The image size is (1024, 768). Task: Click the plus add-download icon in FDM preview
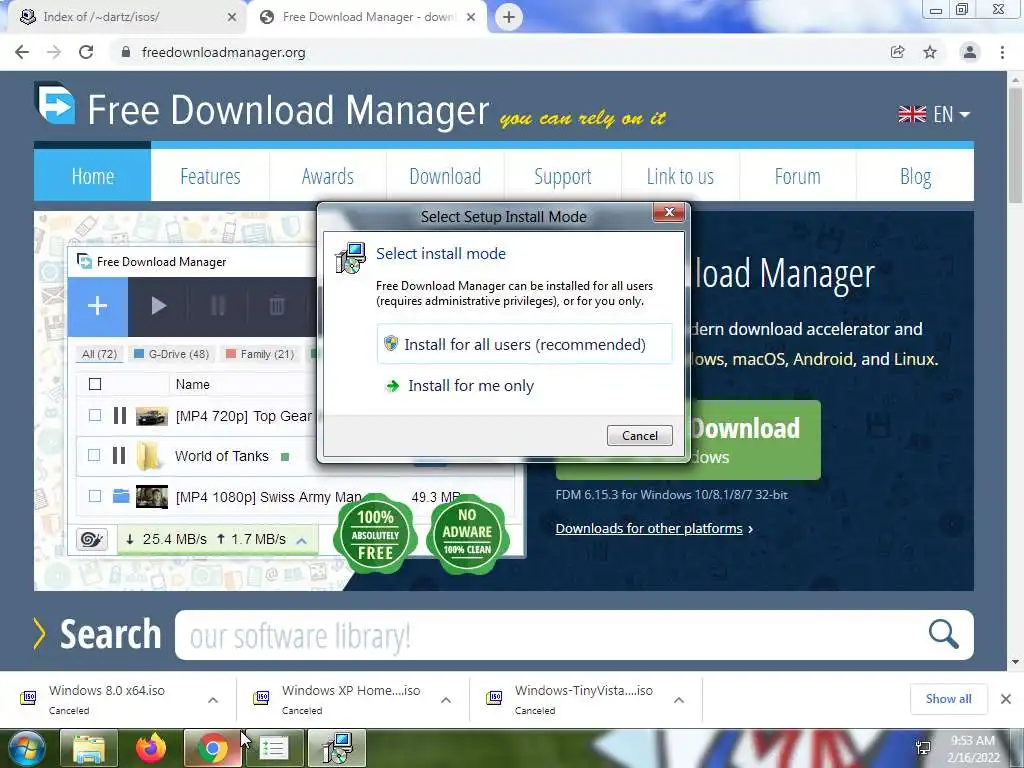pyautogui.click(x=97, y=306)
